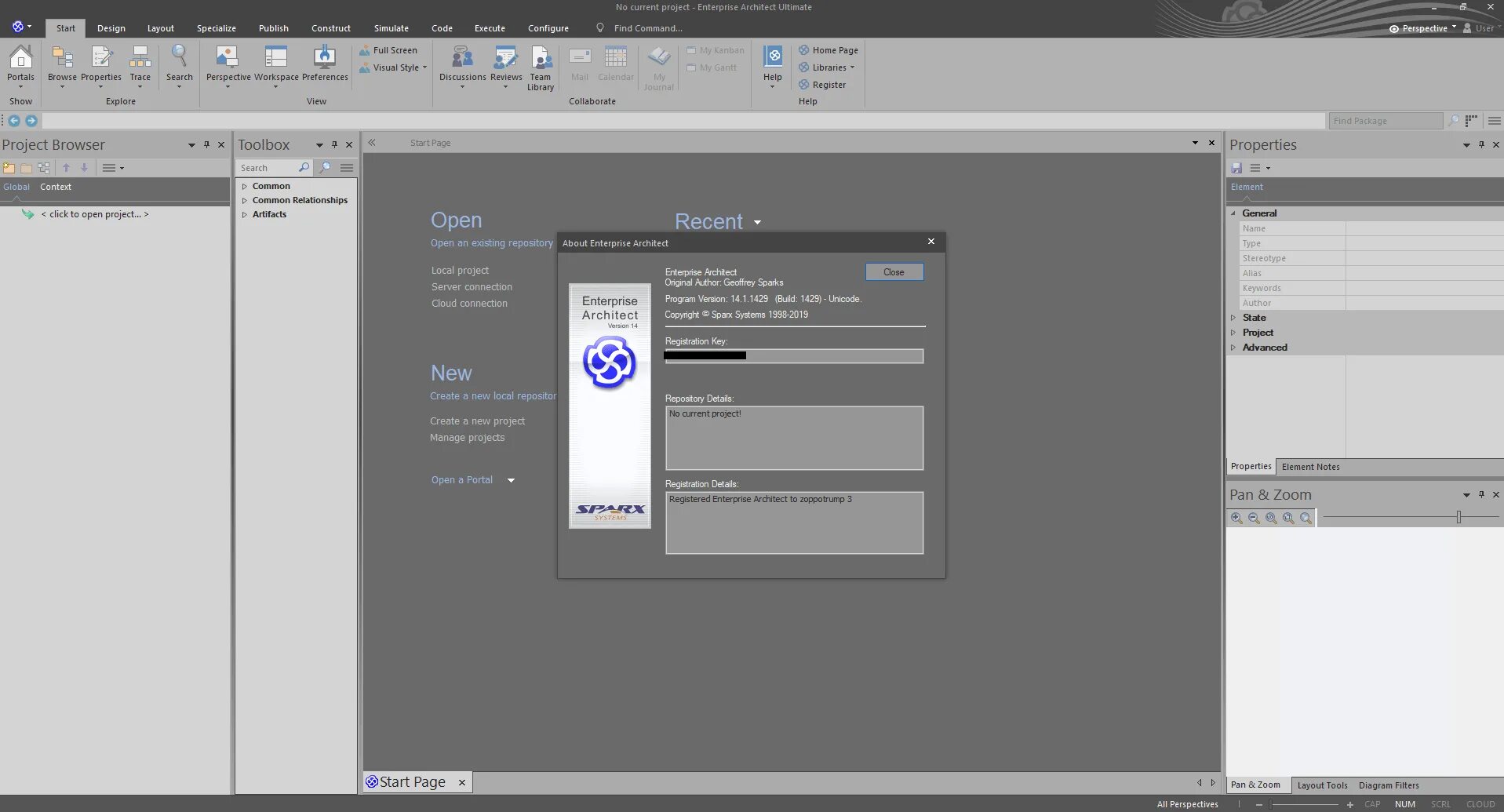Move item down in Project Browser toolbar
The image size is (1504, 812).
point(84,168)
